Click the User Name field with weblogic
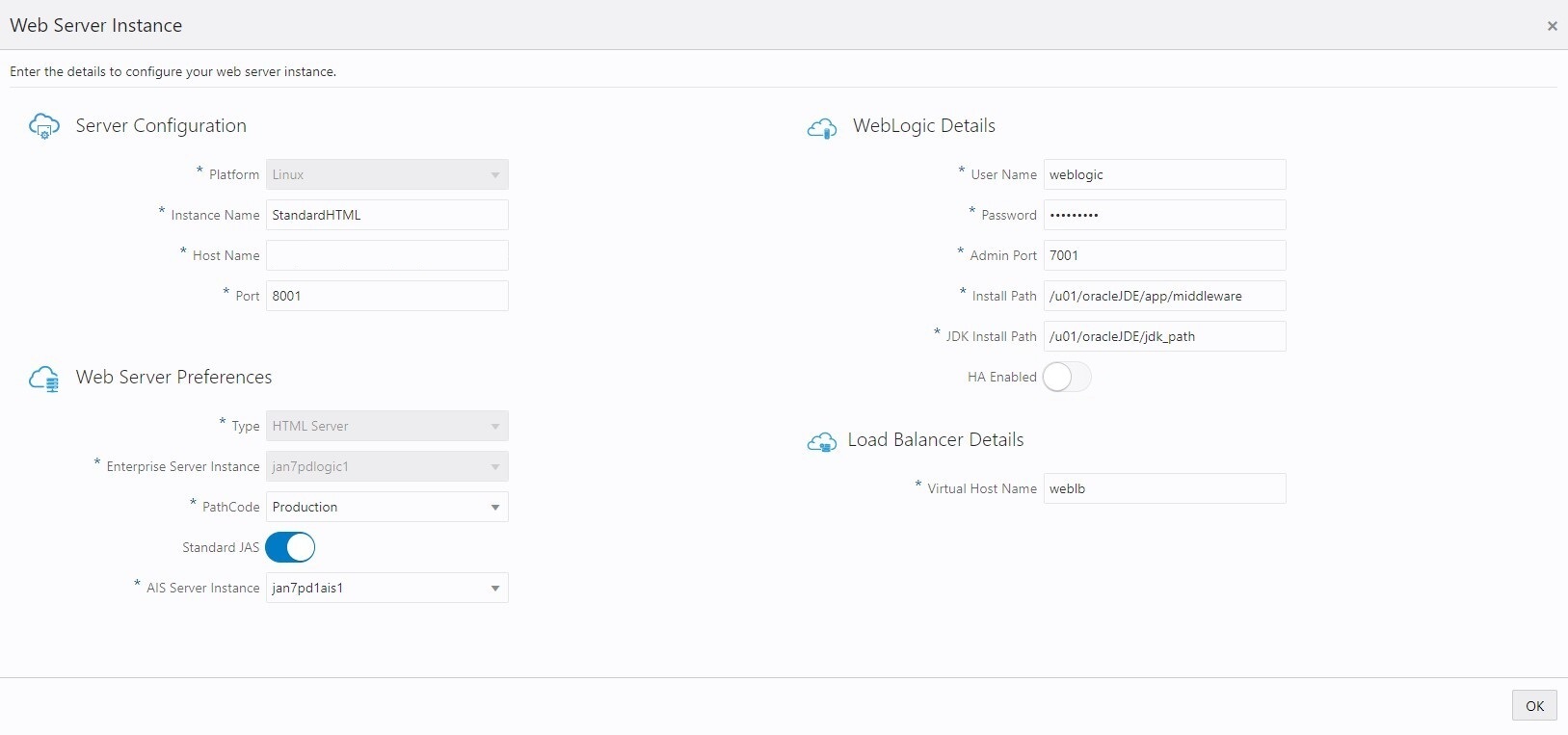 [x=1164, y=174]
